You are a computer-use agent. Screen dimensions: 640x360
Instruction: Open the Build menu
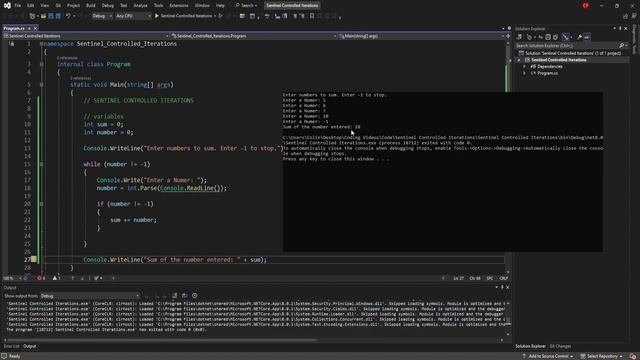tap(91, 6)
